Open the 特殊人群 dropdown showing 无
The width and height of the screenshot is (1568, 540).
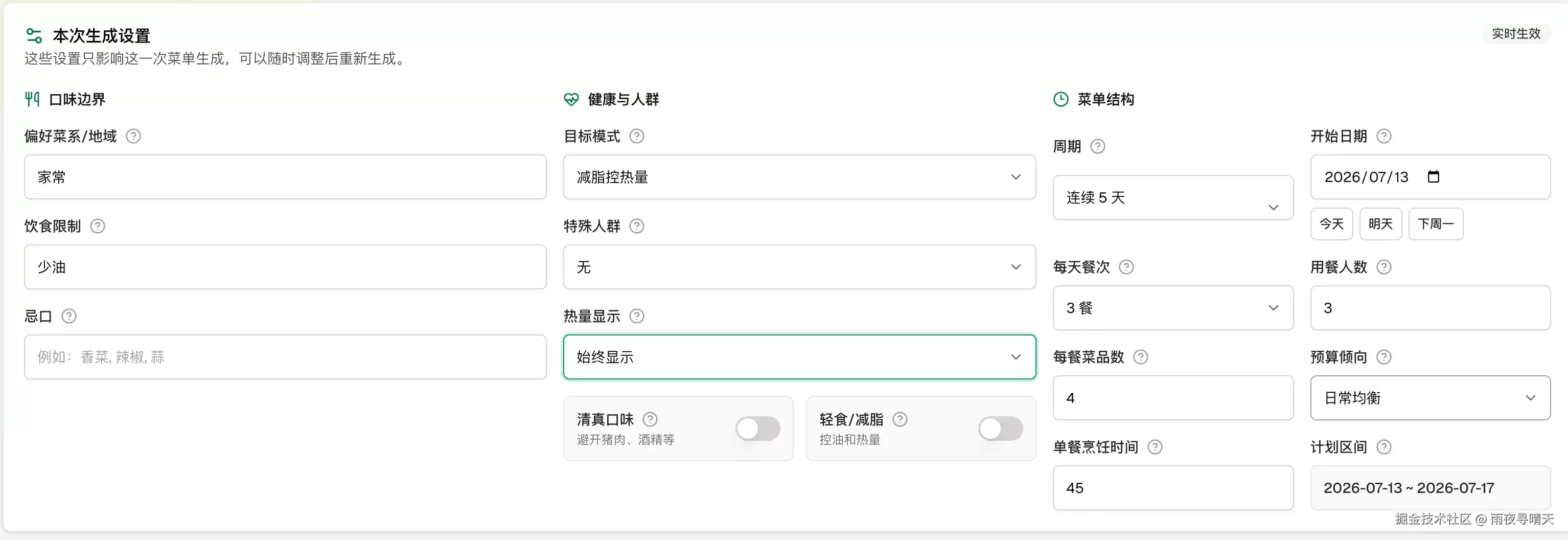pyautogui.click(x=799, y=266)
